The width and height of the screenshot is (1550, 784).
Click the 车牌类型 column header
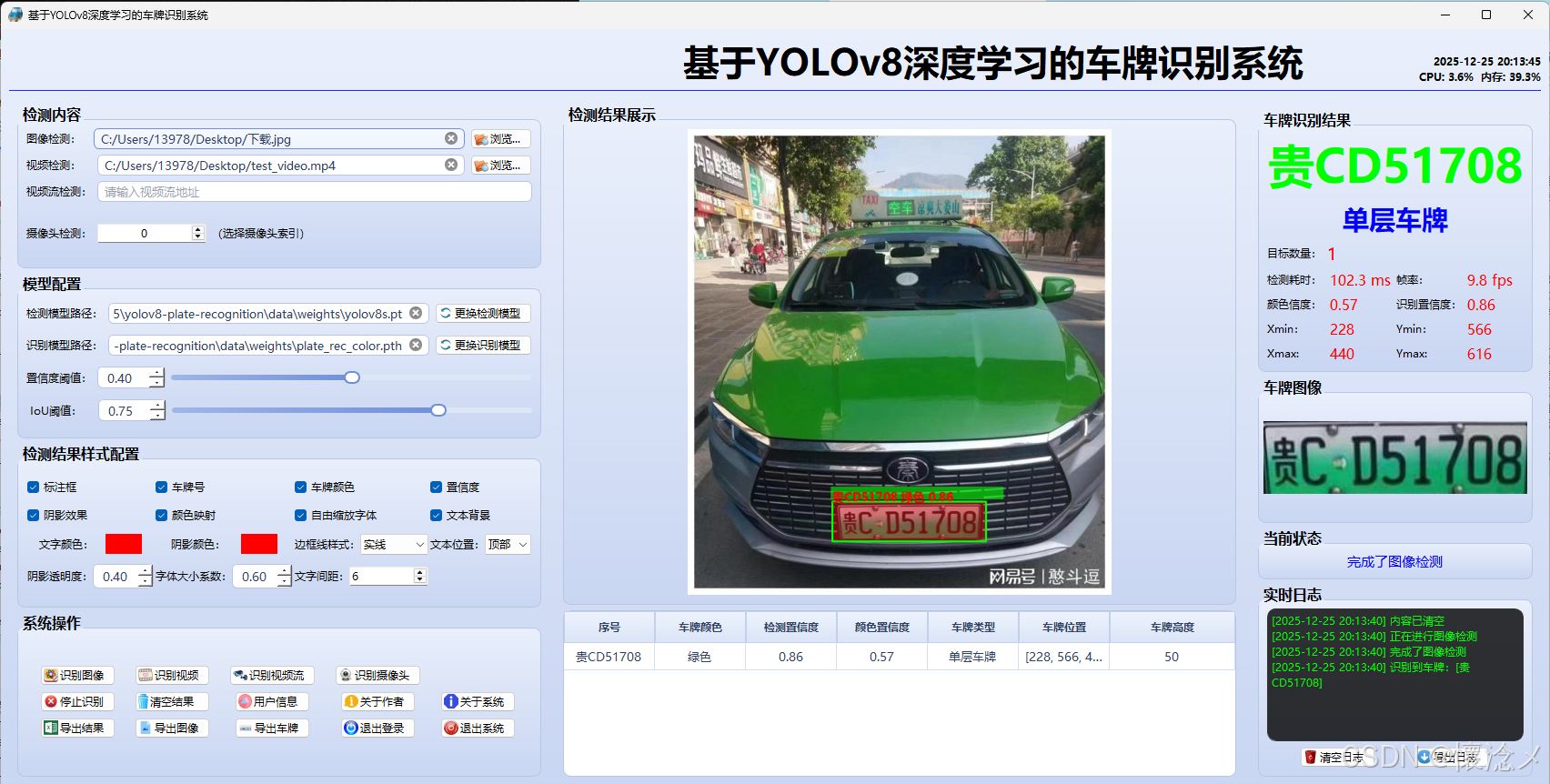[x=973, y=628]
